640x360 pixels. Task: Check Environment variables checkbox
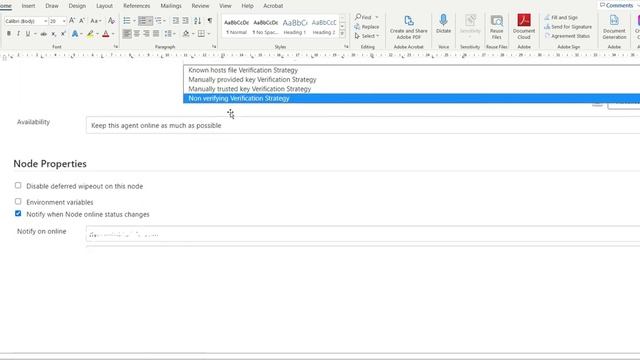(x=18, y=201)
